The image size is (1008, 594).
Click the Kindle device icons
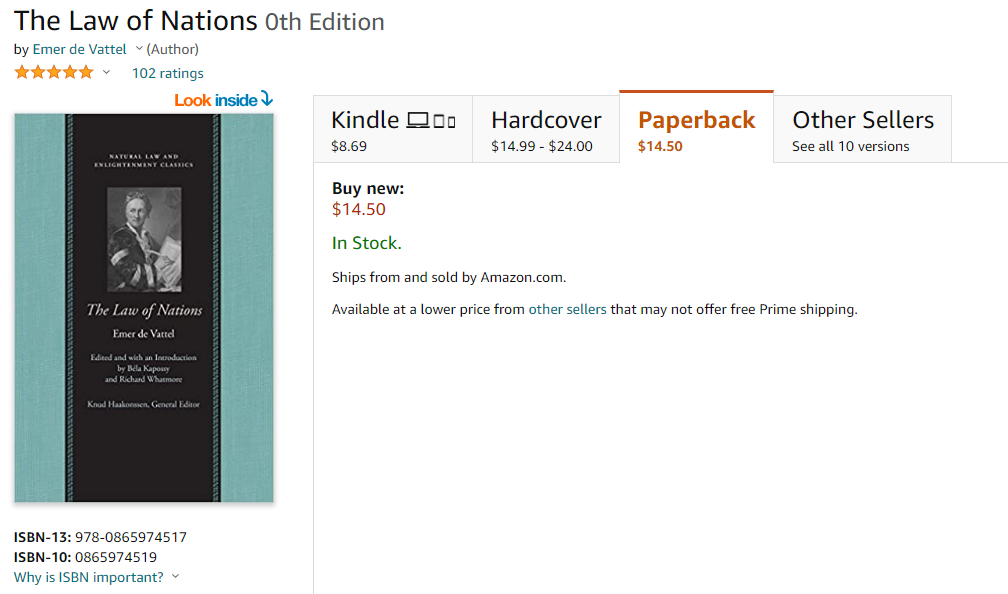pyautogui.click(x=431, y=121)
